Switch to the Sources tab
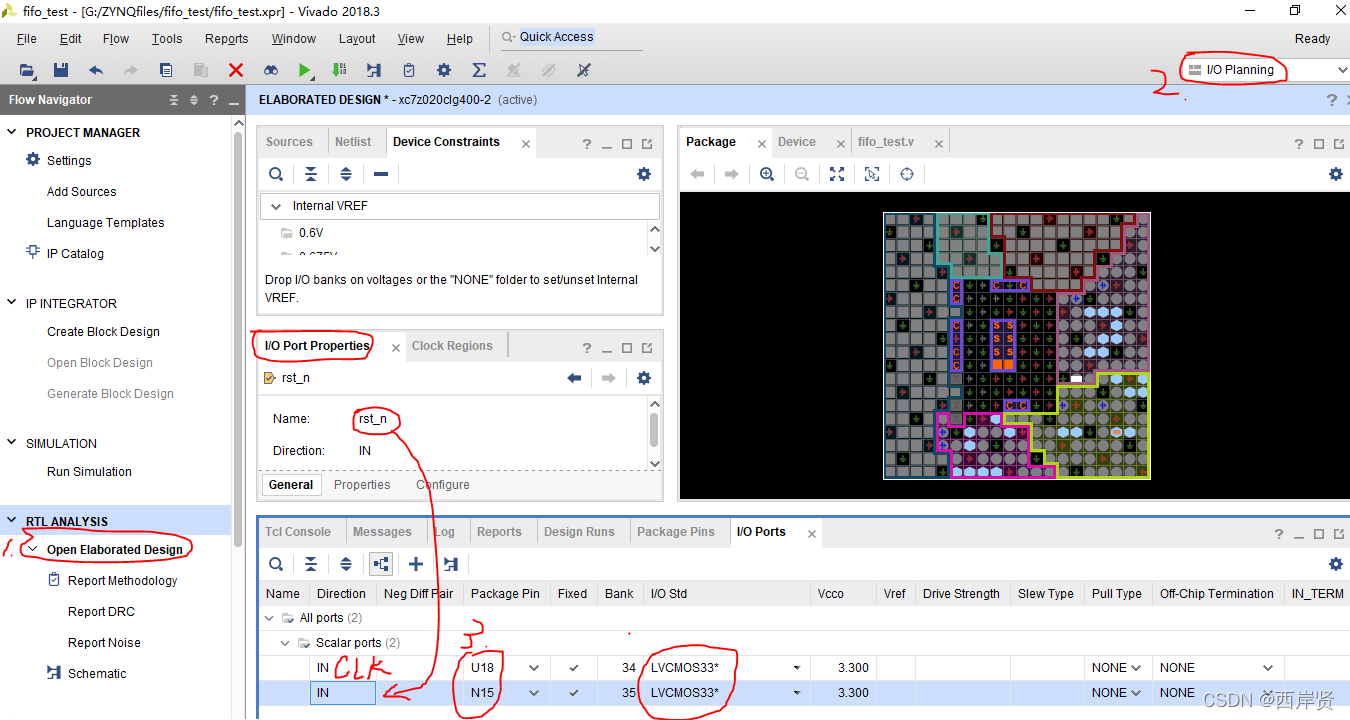 pyautogui.click(x=289, y=142)
